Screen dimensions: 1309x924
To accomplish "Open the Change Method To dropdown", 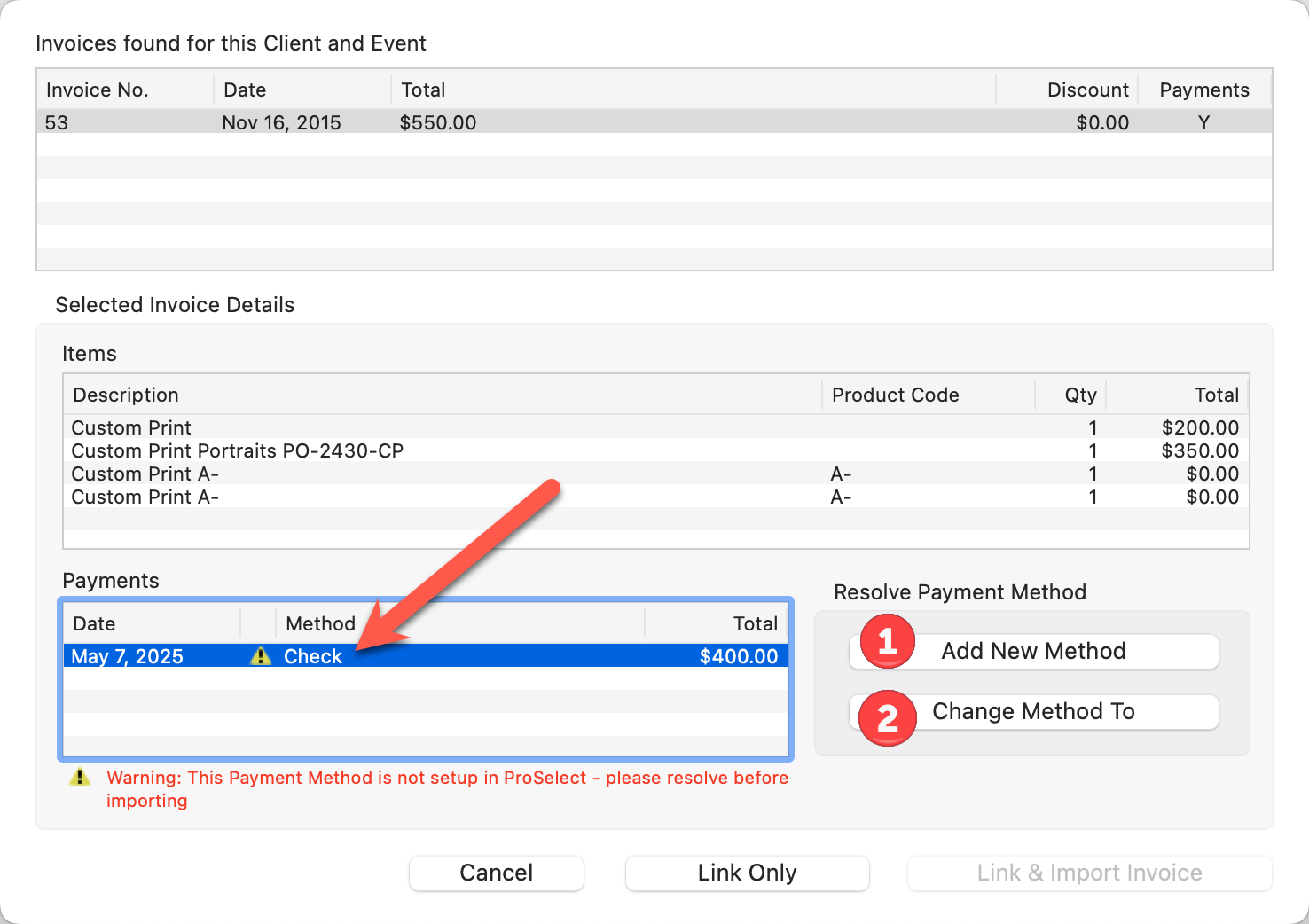I will pyautogui.click(x=1033, y=712).
